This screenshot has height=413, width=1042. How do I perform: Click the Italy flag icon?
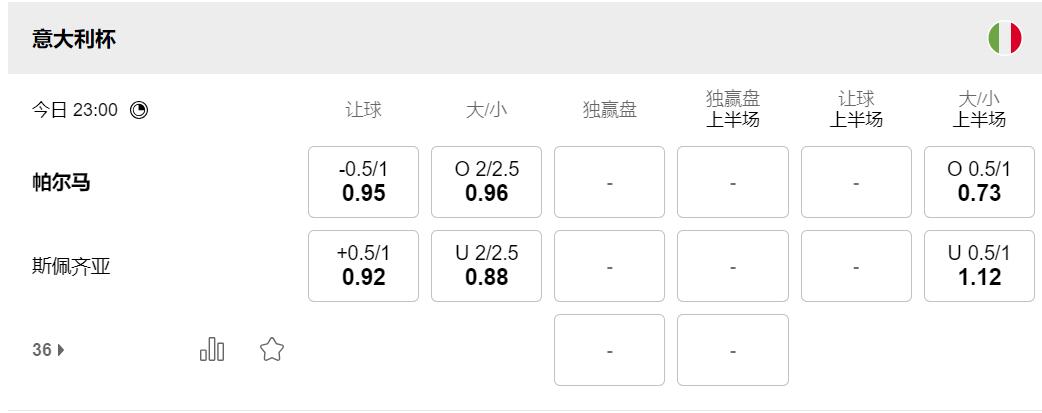coord(1004,39)
